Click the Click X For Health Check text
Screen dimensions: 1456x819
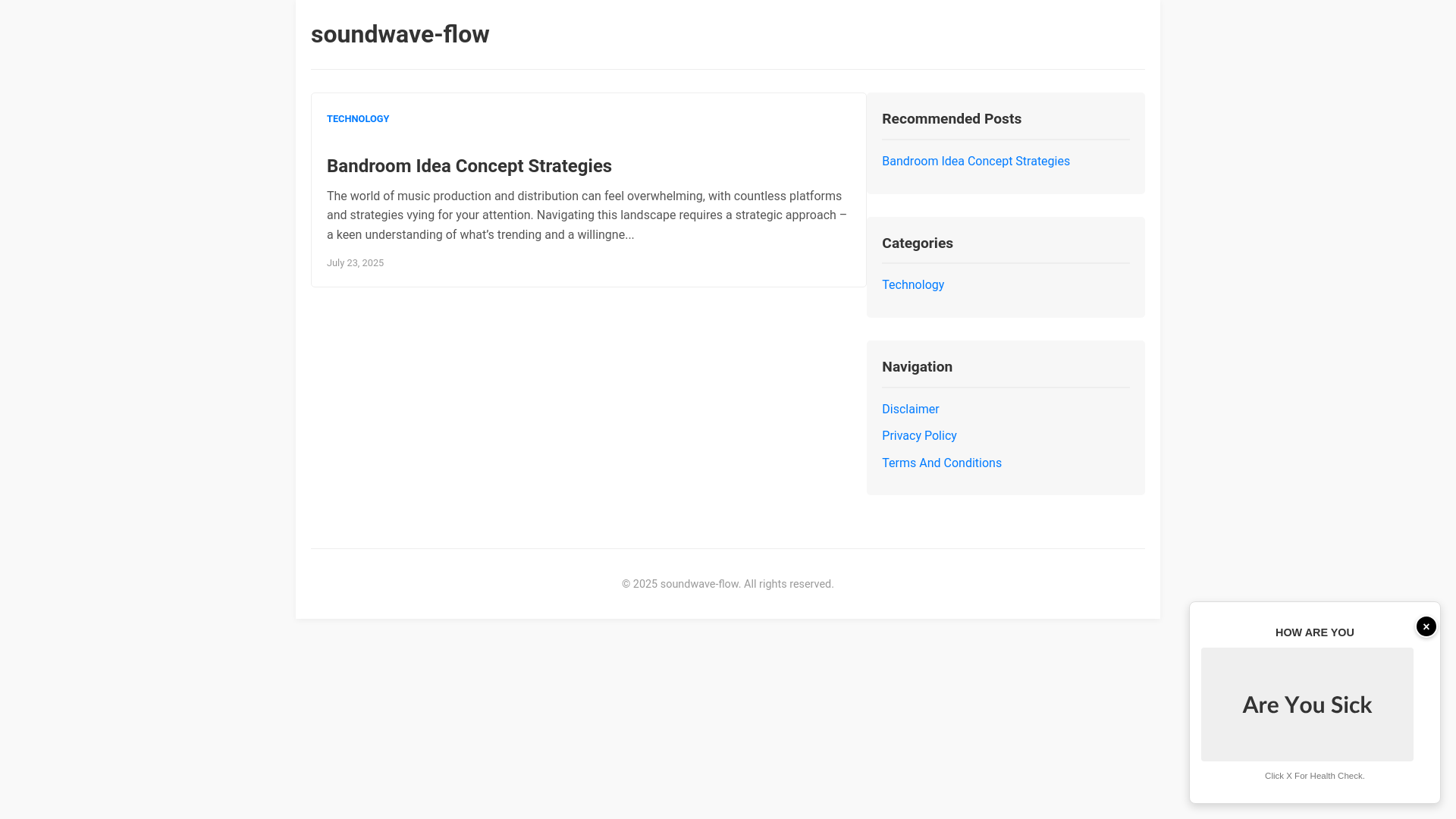click(1315, 776)
